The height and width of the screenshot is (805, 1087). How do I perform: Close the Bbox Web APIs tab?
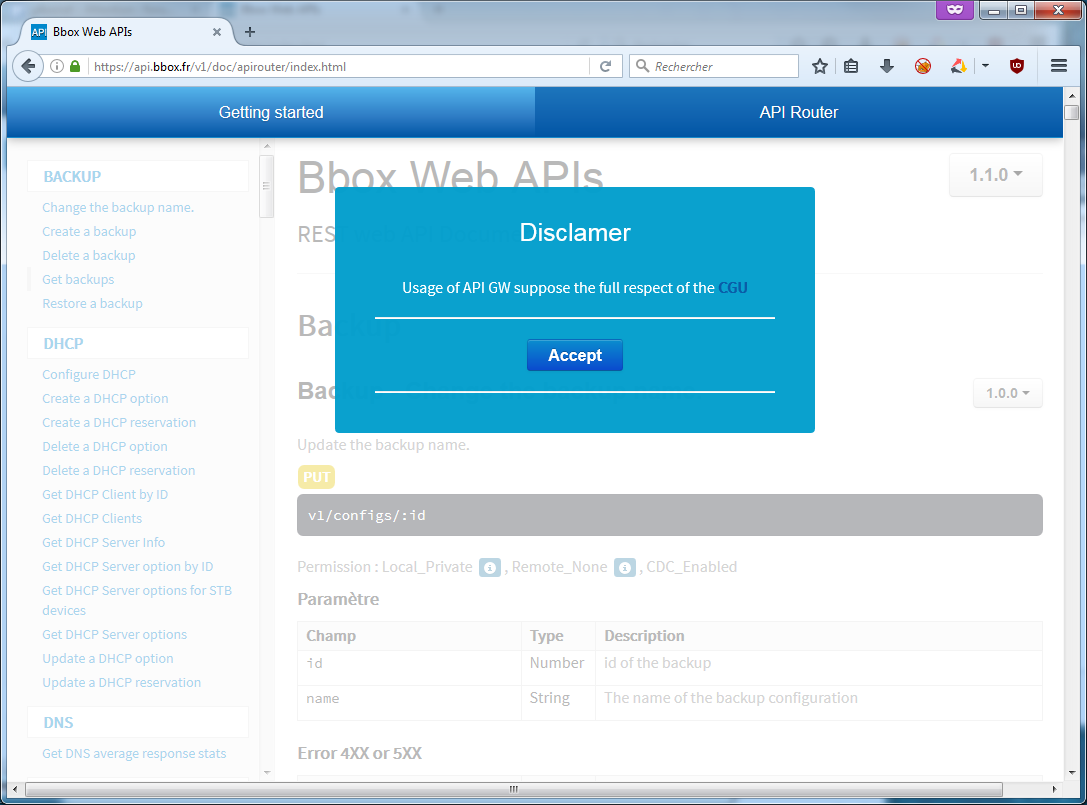(217, 32)
